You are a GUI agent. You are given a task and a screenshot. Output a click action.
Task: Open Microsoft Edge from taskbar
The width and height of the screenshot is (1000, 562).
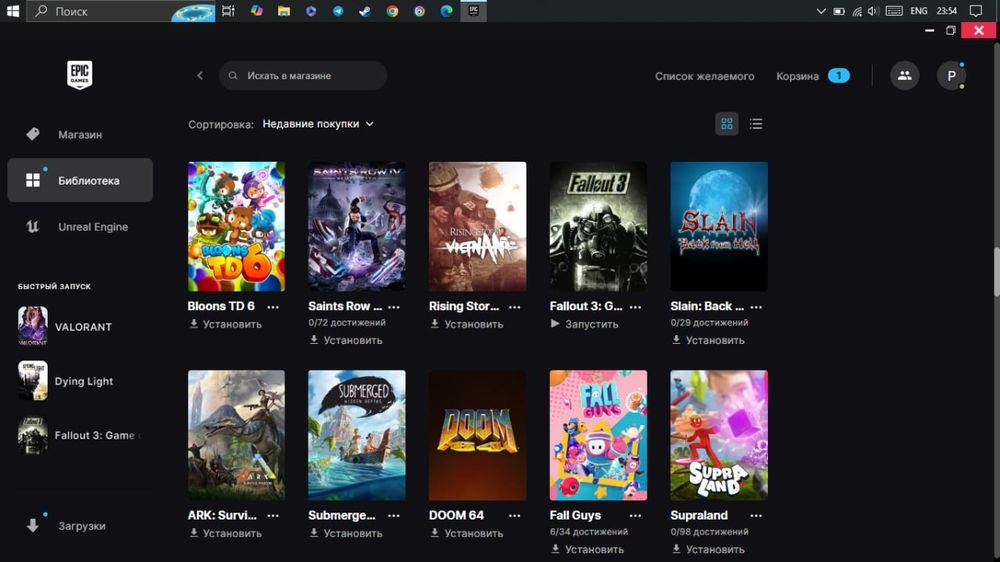coord(446,11)
